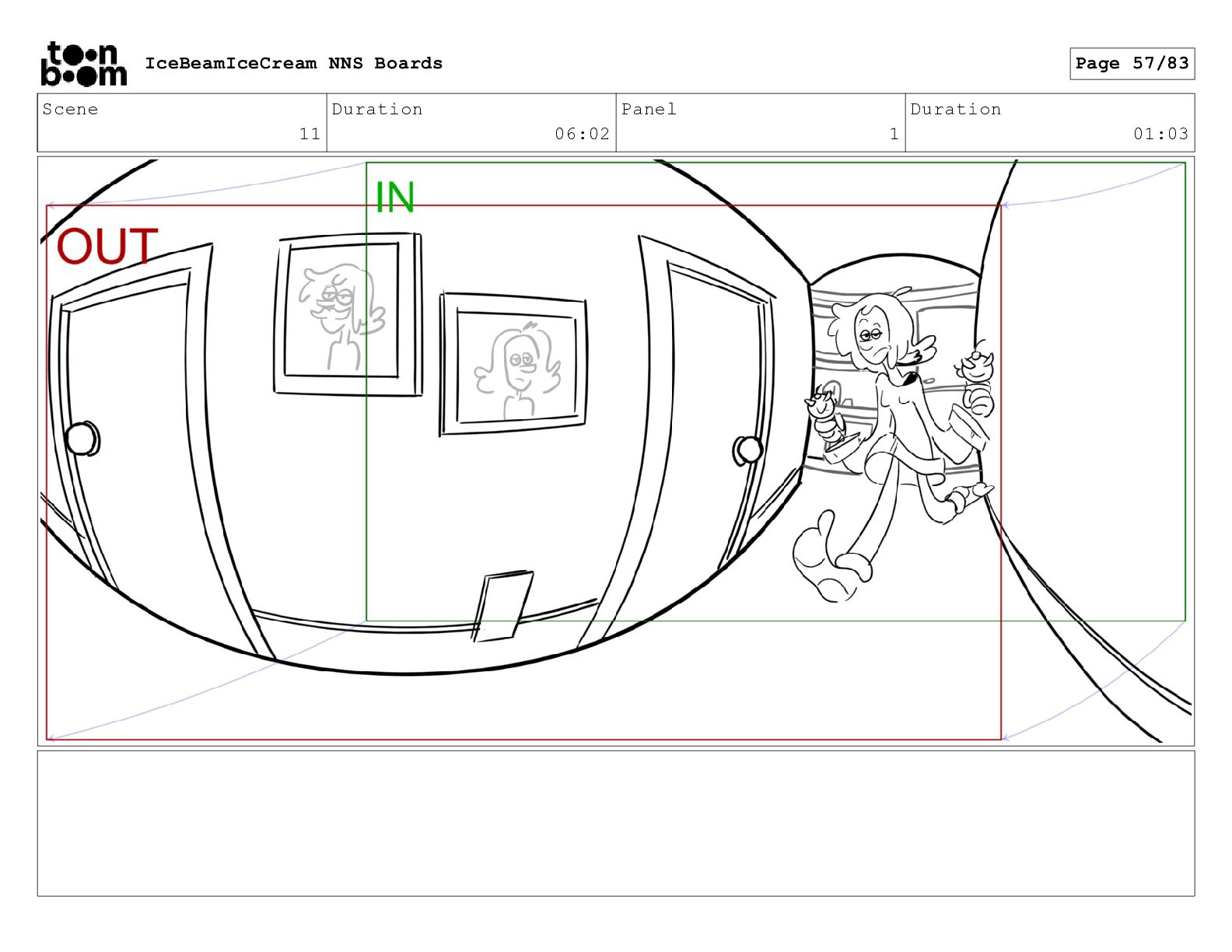The height and width of the screenshot is (952, 1232).
Task: Click the scene duration value '06:02'
Action: (583, 134)
